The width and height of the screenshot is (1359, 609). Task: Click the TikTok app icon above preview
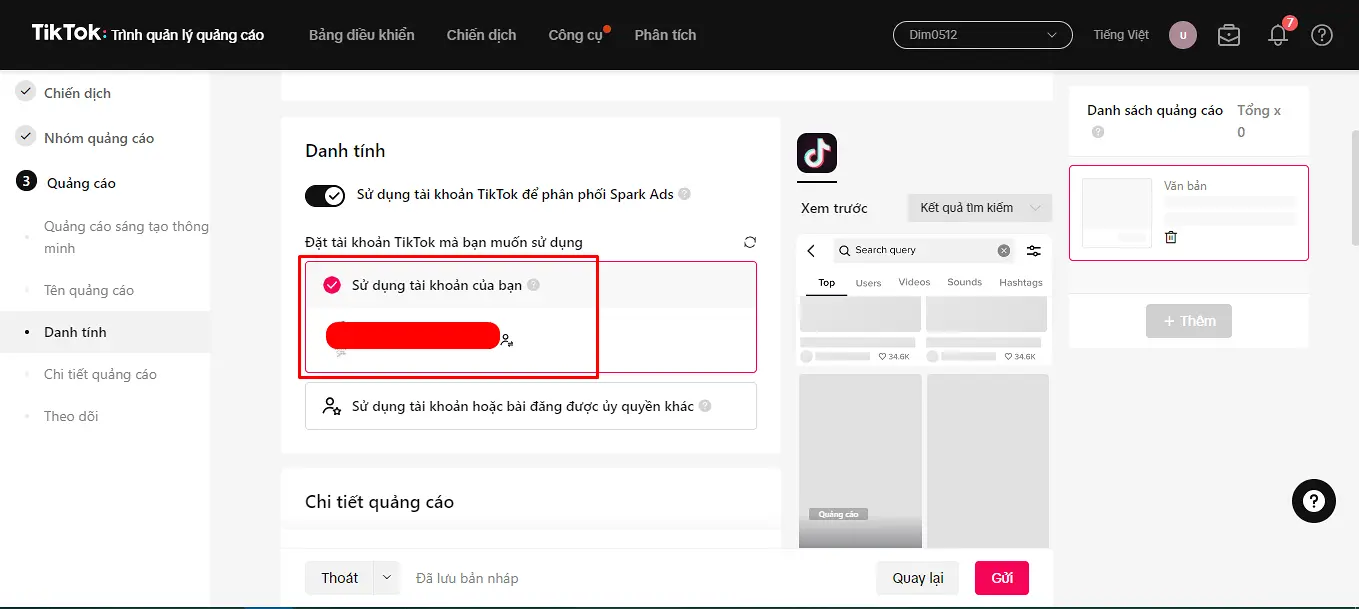pyautogui.click(x=817, y=153)
